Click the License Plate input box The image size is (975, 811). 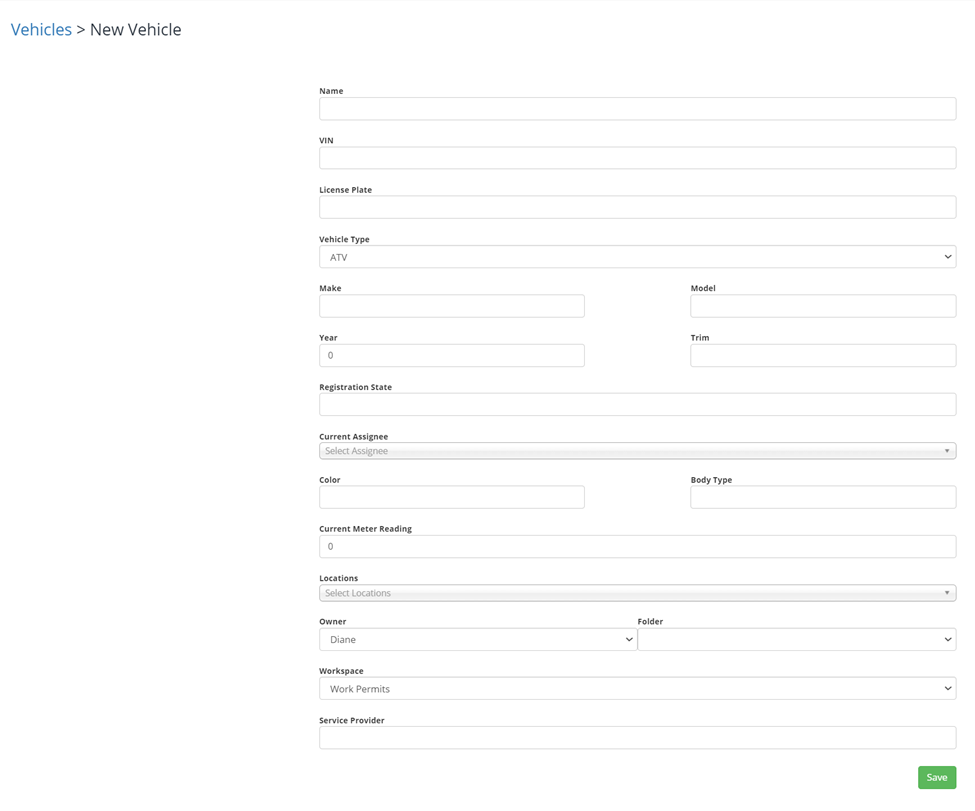(637, 207)
